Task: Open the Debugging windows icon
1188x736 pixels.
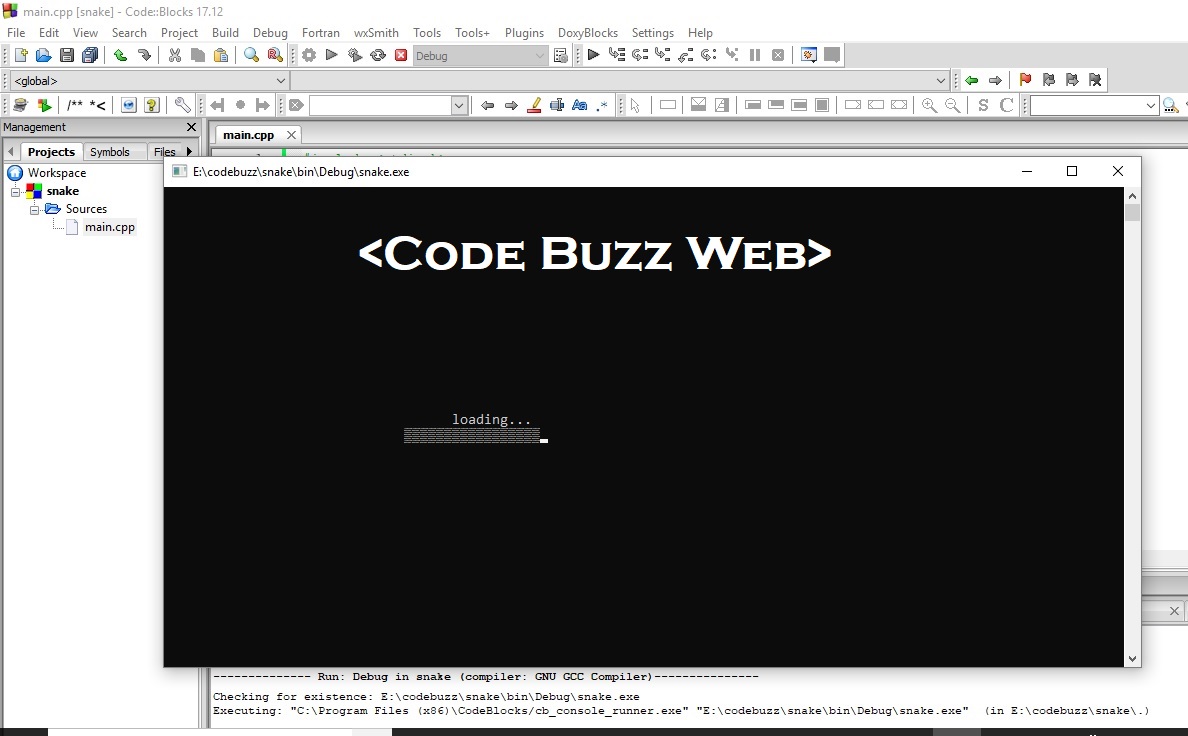Action: coord(808,55)
